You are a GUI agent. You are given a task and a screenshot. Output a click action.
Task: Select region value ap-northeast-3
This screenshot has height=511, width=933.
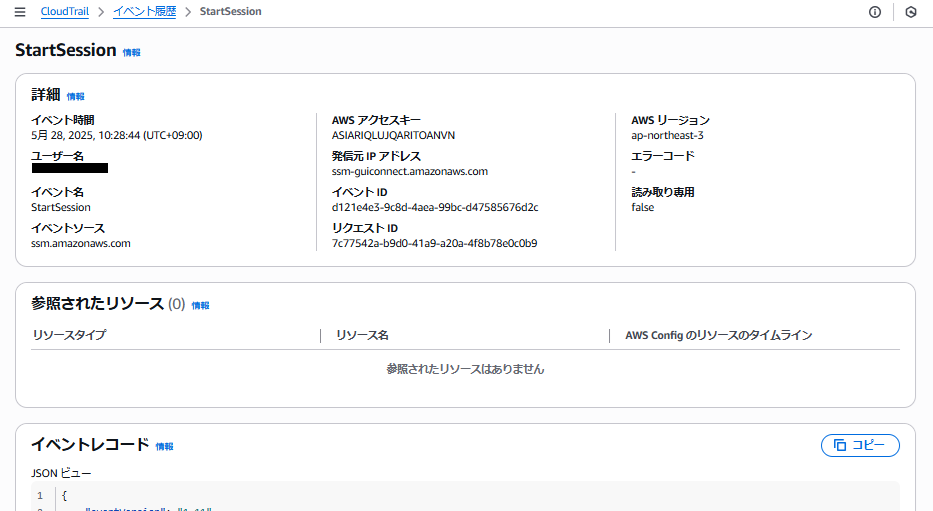tap(667, 136)
